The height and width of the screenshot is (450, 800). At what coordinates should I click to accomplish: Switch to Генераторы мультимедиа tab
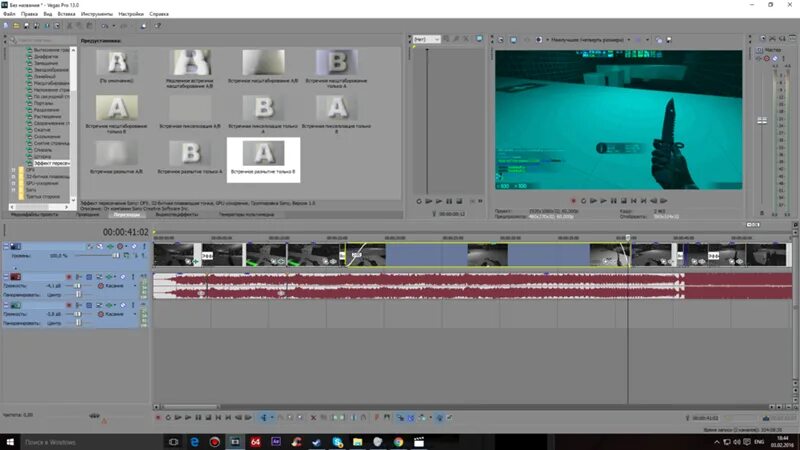tap(246, 215)
